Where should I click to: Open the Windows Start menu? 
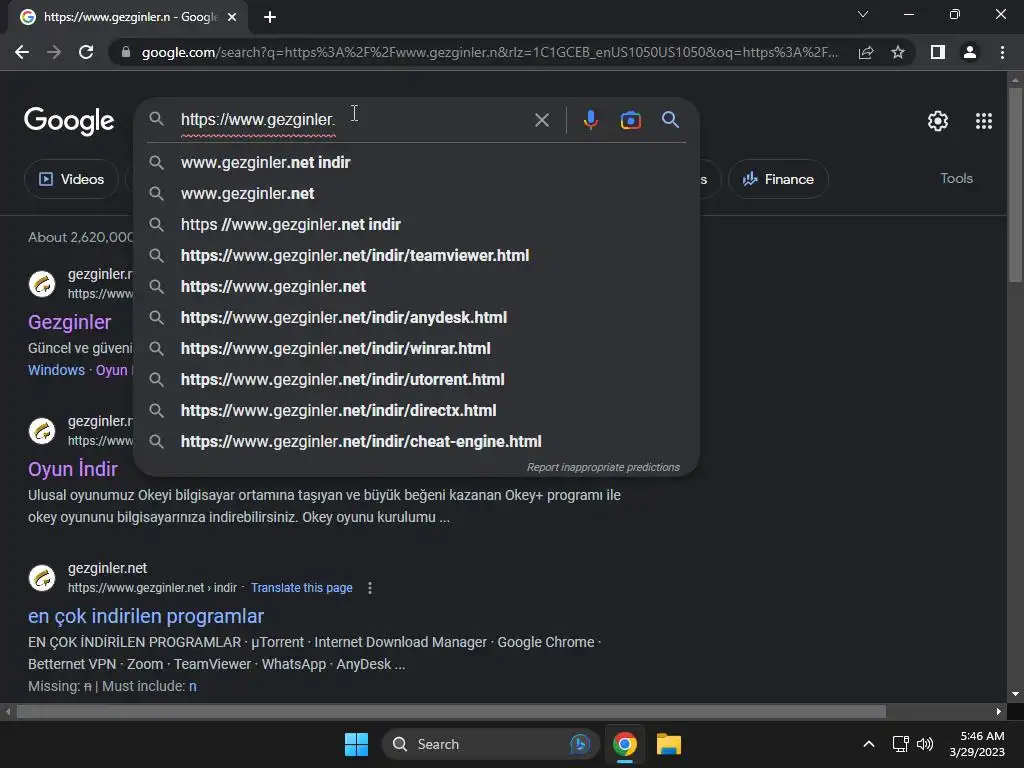click(x=356, y=744)
